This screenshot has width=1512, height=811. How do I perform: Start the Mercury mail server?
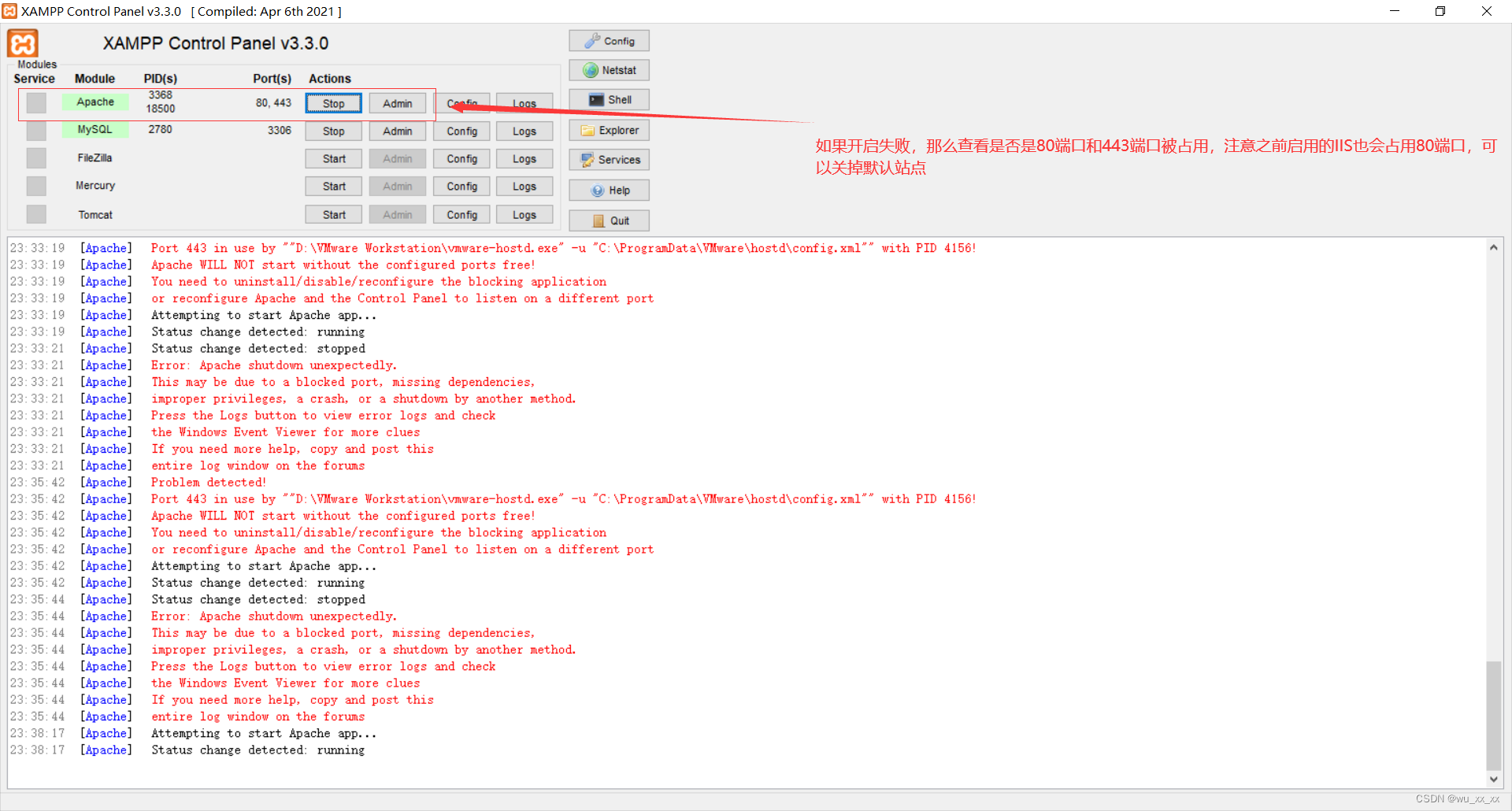[332, 186]
